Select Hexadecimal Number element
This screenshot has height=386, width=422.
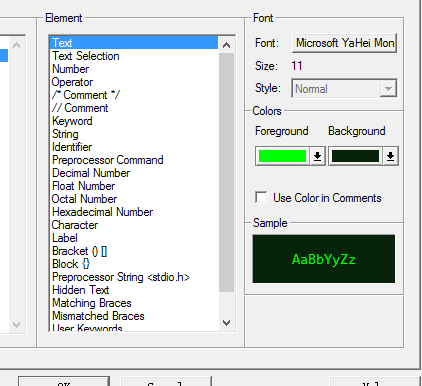102,212
